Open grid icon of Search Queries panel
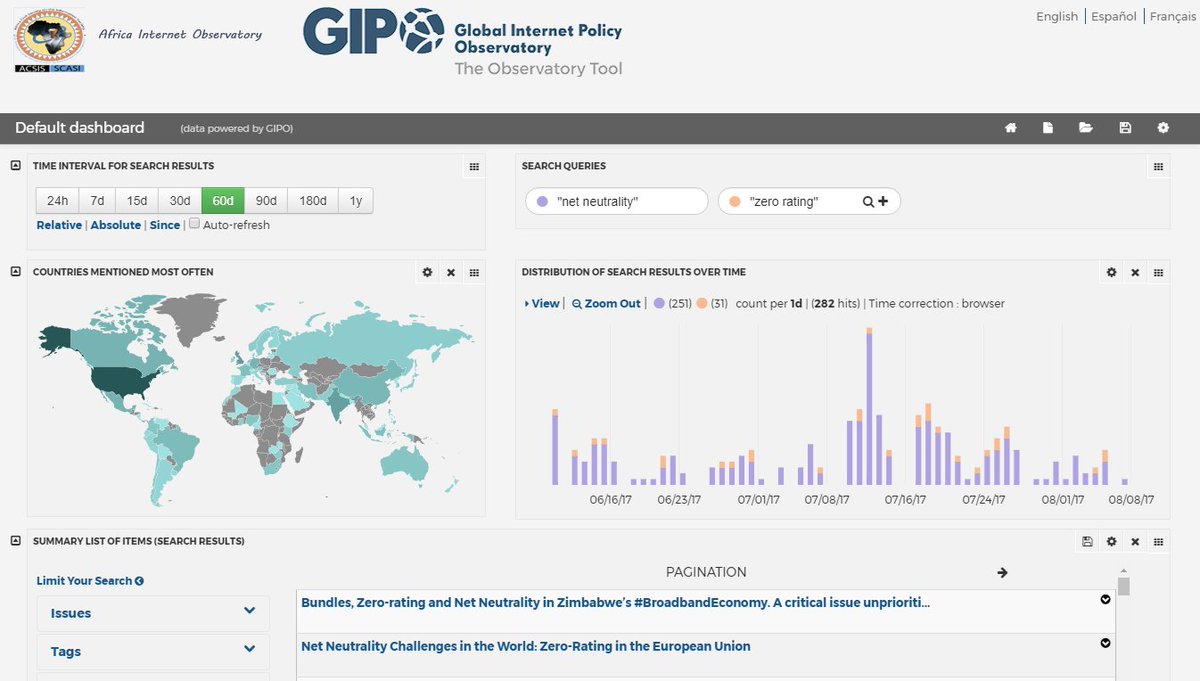Screen dimensions: 1200x681 pos(1158,167)
